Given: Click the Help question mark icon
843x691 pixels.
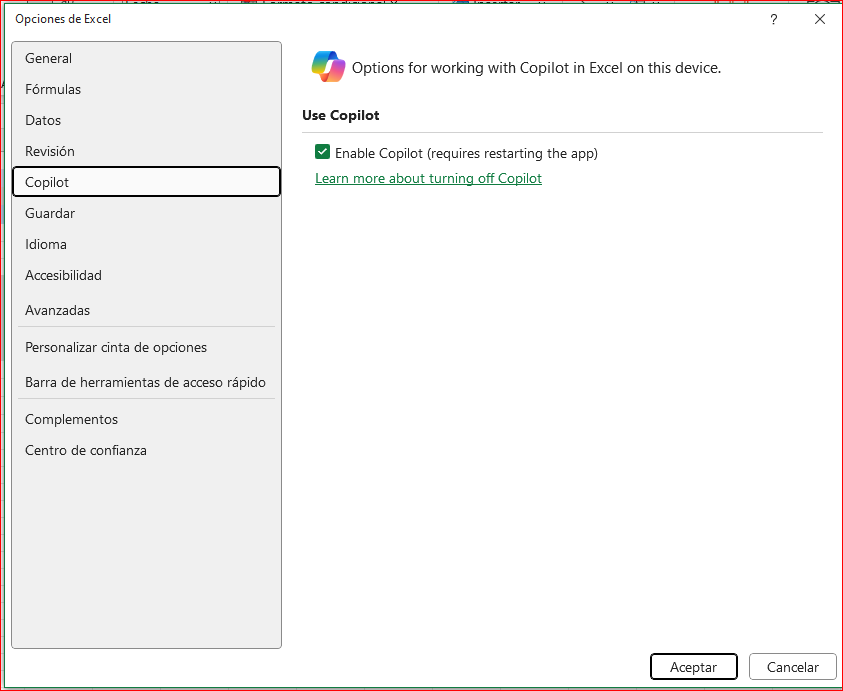Looking at the screenshot, I should pyautogui.click(x=774, y=19).
